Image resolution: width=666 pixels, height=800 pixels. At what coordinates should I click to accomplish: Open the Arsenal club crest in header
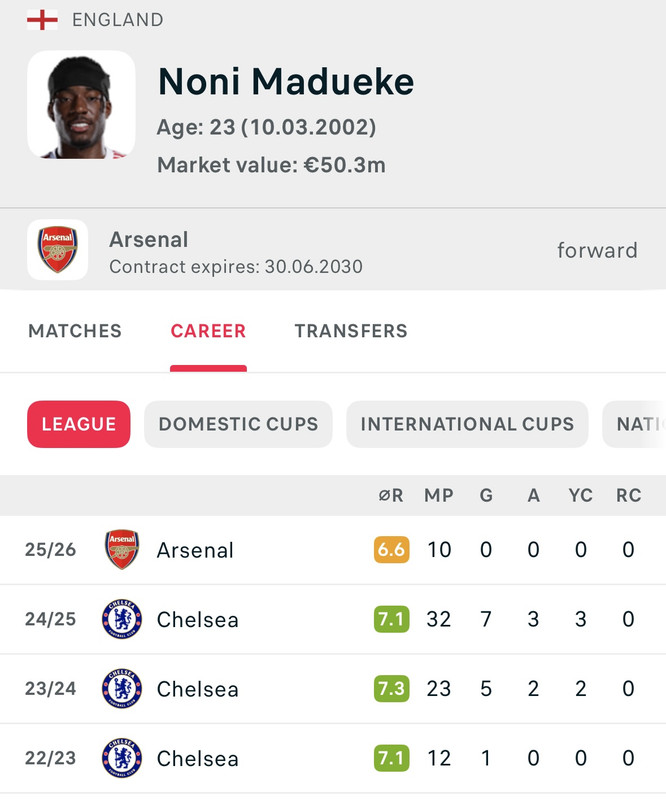(57, 250)
